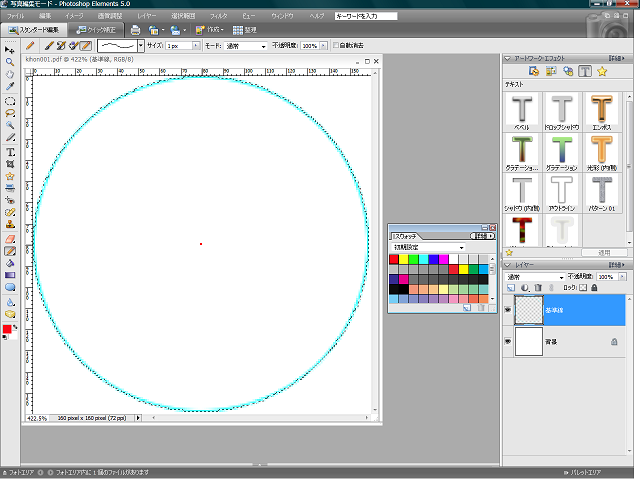Open the モード blend mode dropdown

(x=247, y=46)
